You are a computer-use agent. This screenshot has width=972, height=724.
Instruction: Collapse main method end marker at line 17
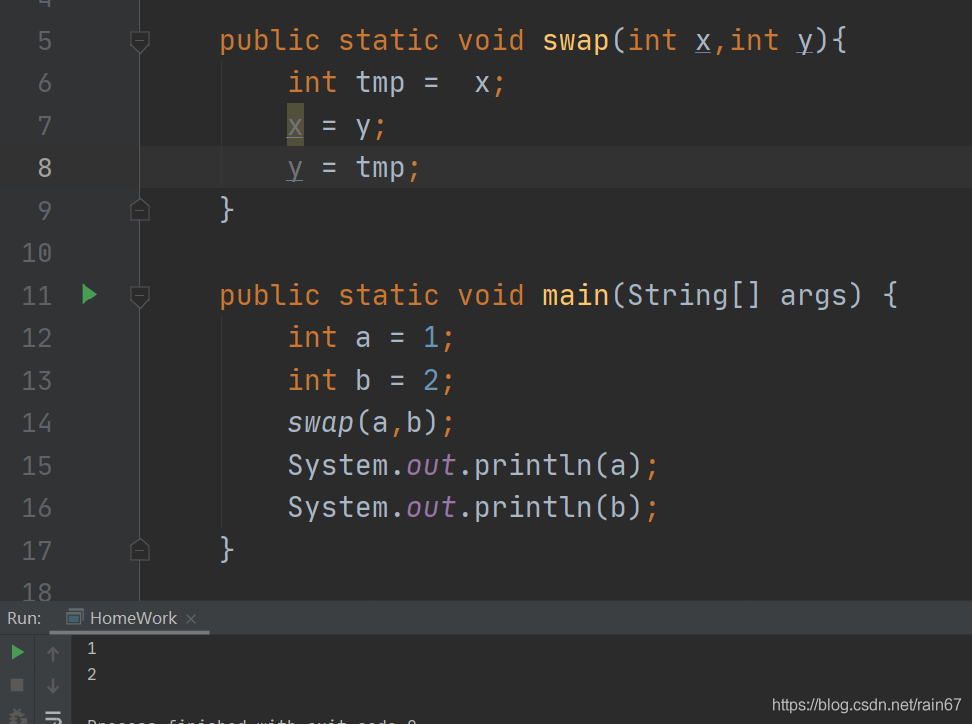click(139, 550)
